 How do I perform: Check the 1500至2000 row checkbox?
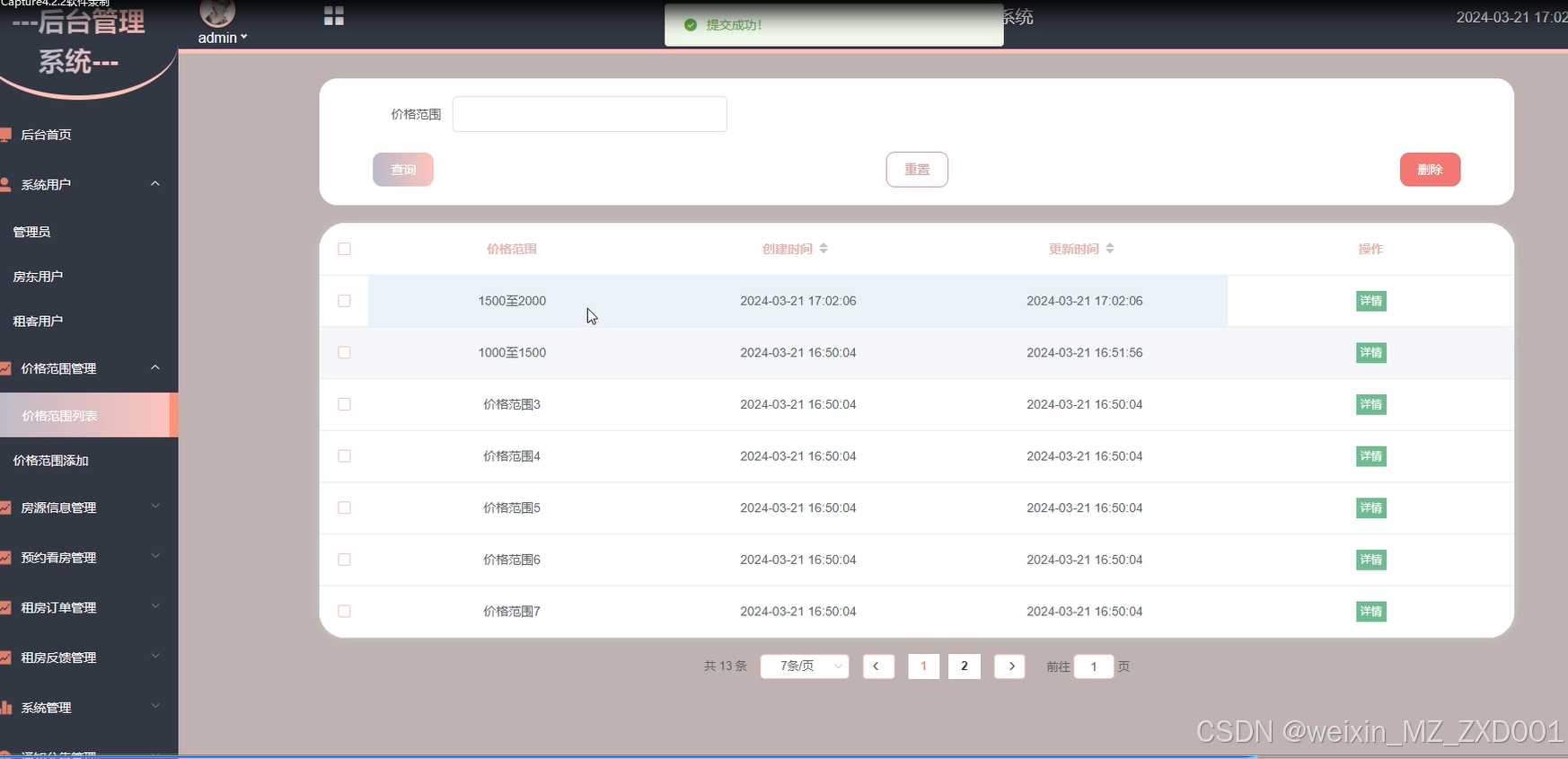[x=344, y=301]
